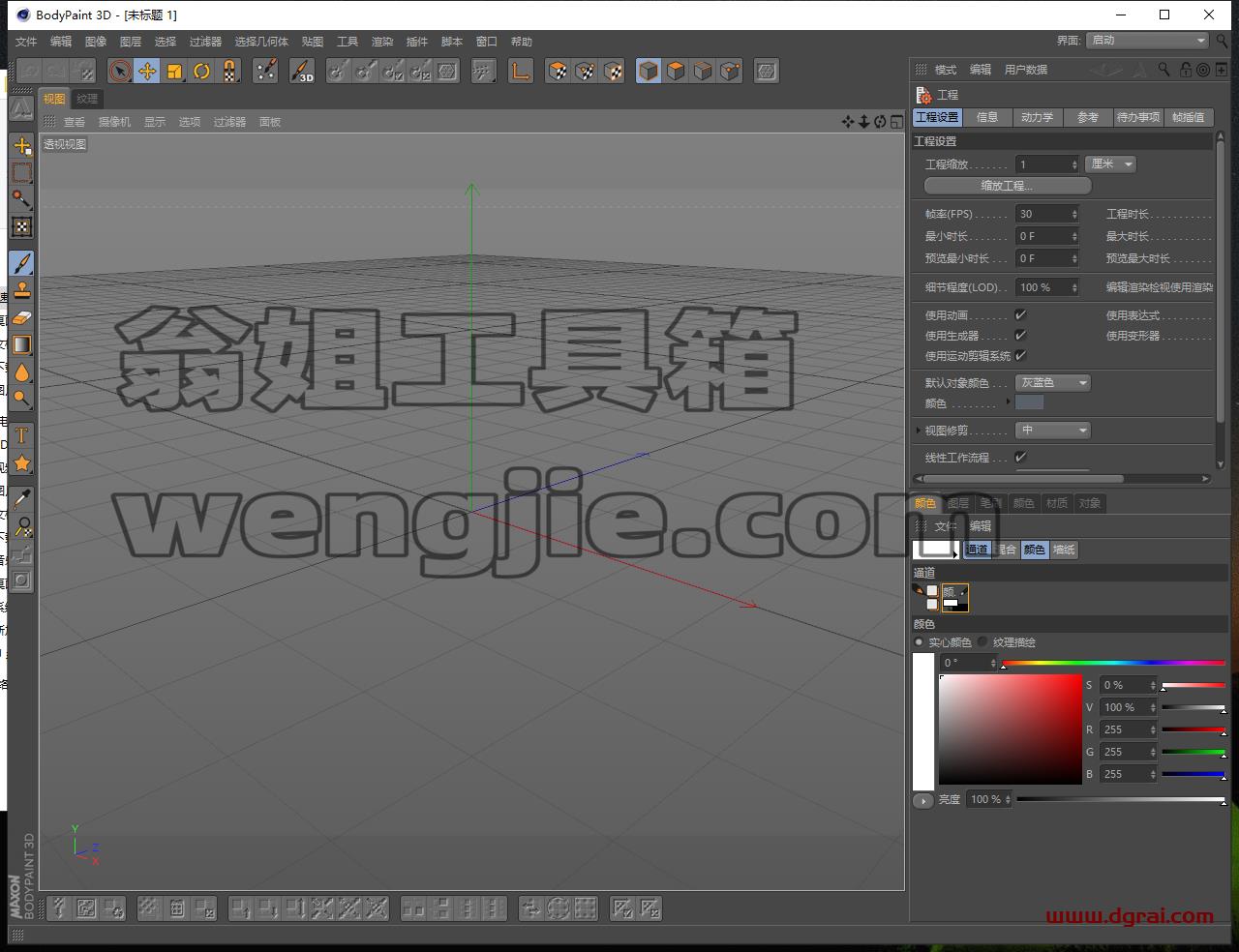Click the 亮度 brightness slider
This screenshot has width=1239, height=952.
(1120, 800)
